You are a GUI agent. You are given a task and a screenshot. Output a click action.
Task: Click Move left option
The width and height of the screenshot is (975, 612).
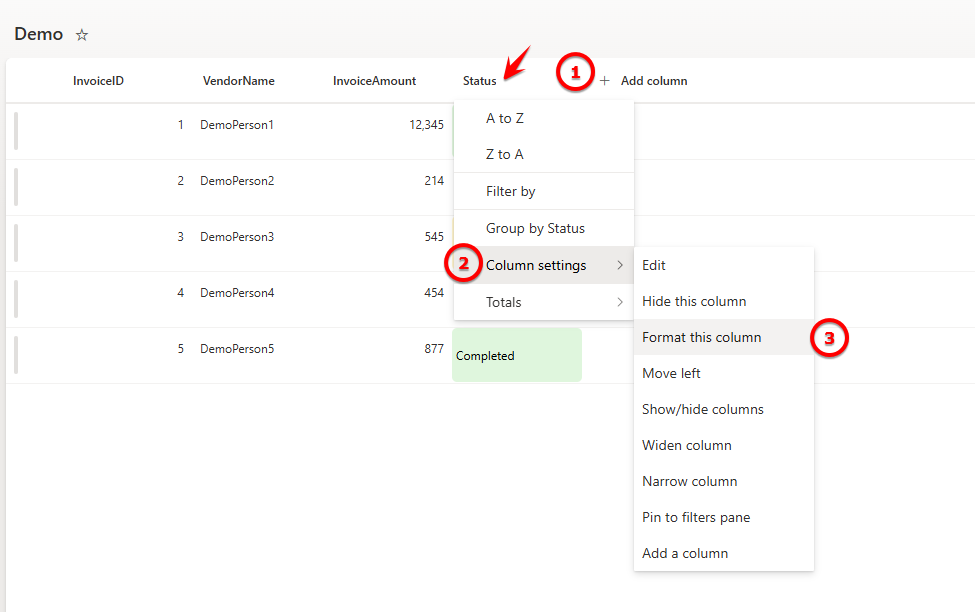click(671, 373)
